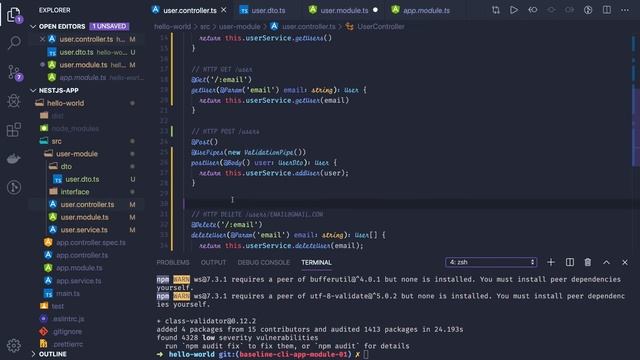Select the Terminal panel tab

point(316,262)
